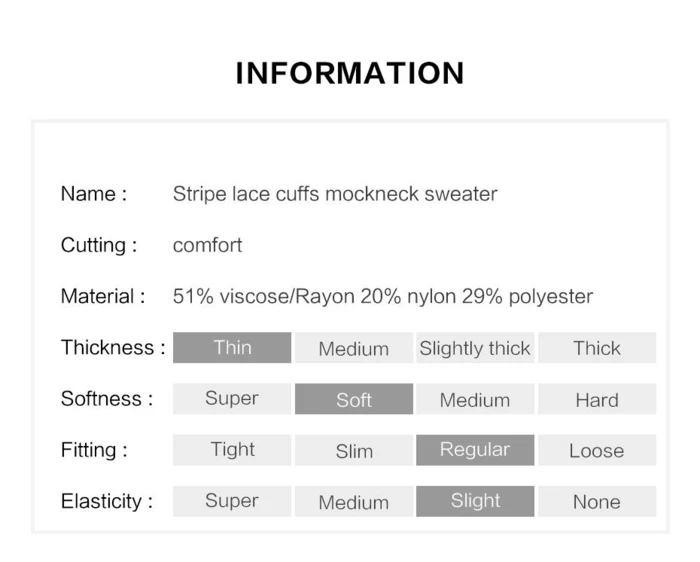Pick Medium in the Softness row
This screenshot has width=700, height=562.
pos(475,399)
